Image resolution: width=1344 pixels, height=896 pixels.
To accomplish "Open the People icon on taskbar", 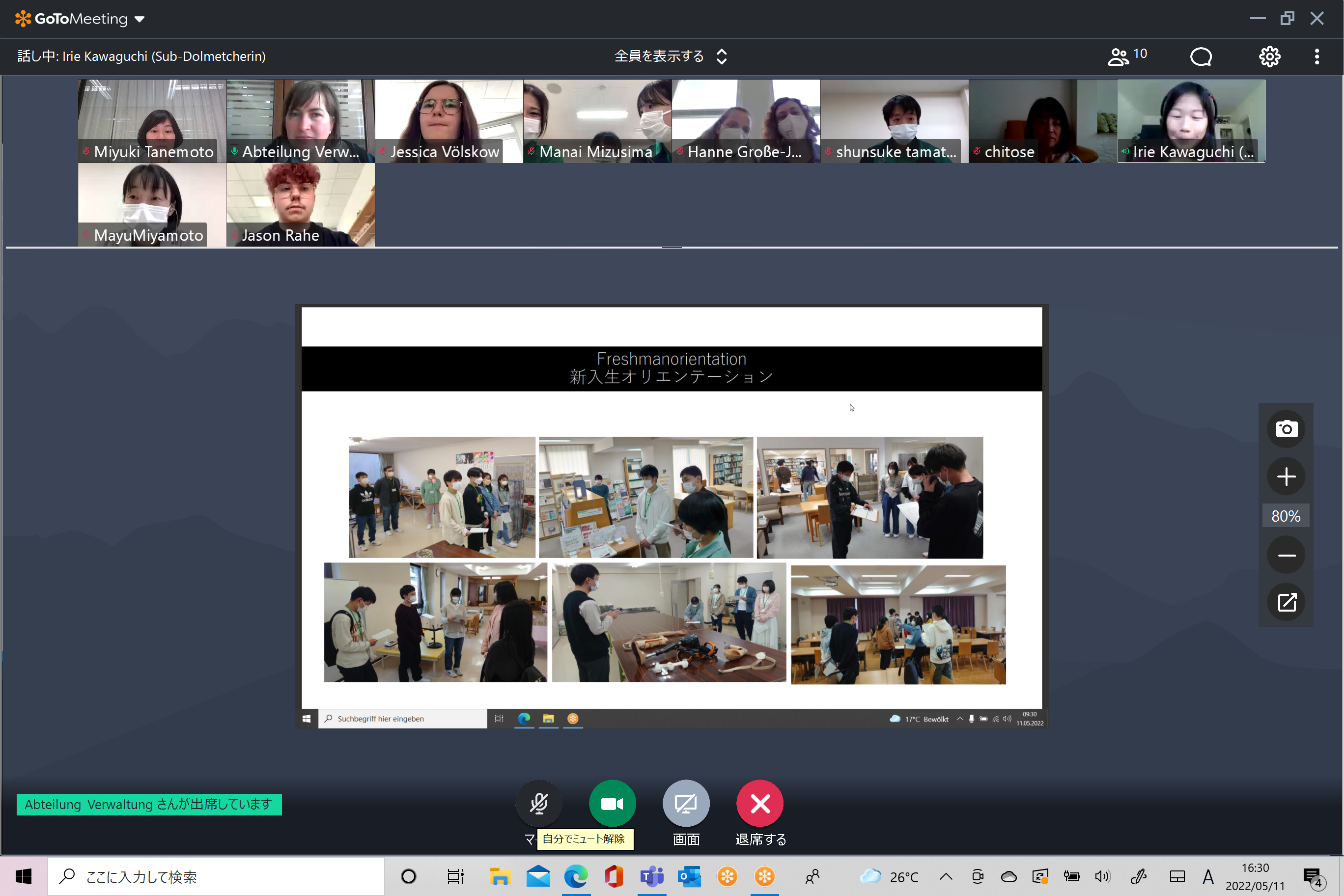I will pyautogui.click(x=812, y=876).
